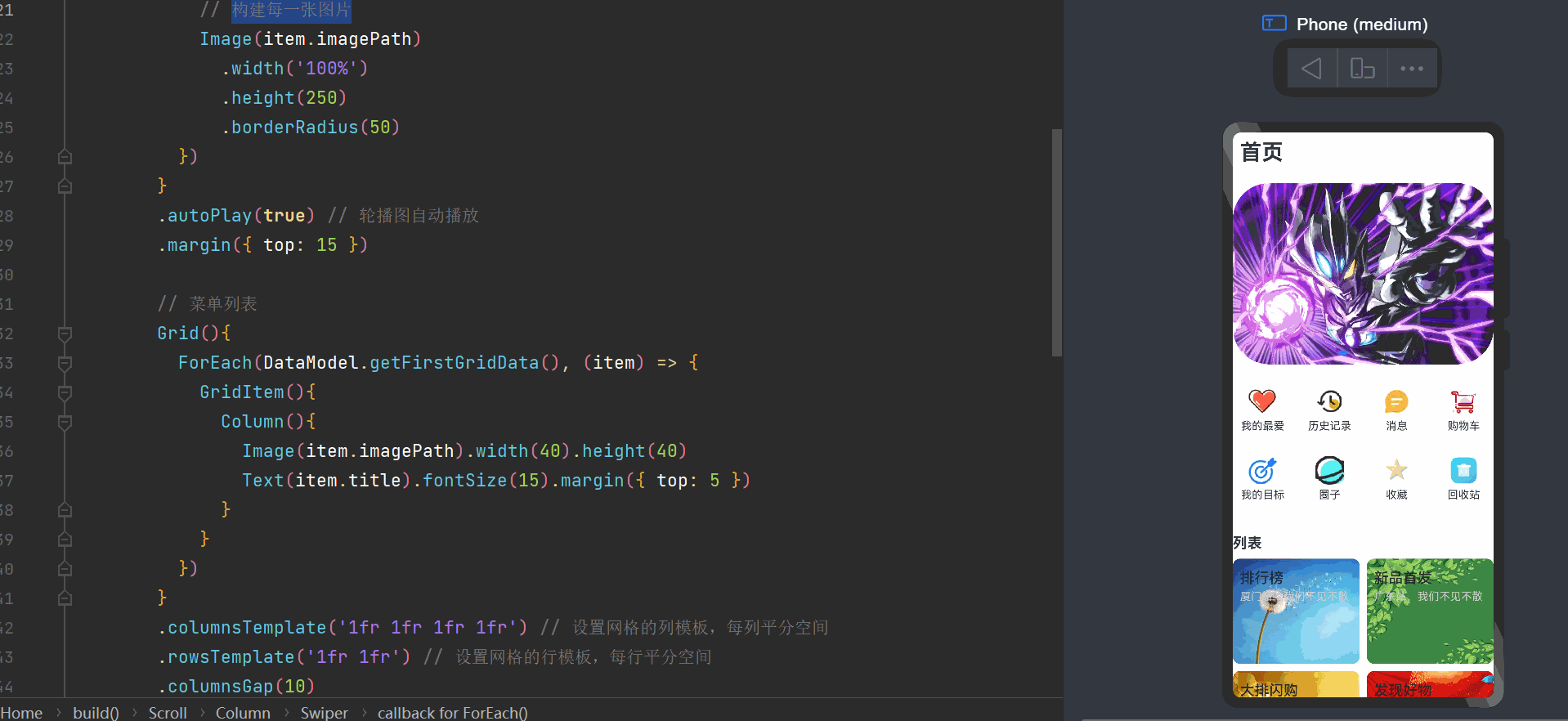This screenshot has width=1568, height=721.
Task: Click the Phone (medium) label text
Action: tap(1362, 25)
